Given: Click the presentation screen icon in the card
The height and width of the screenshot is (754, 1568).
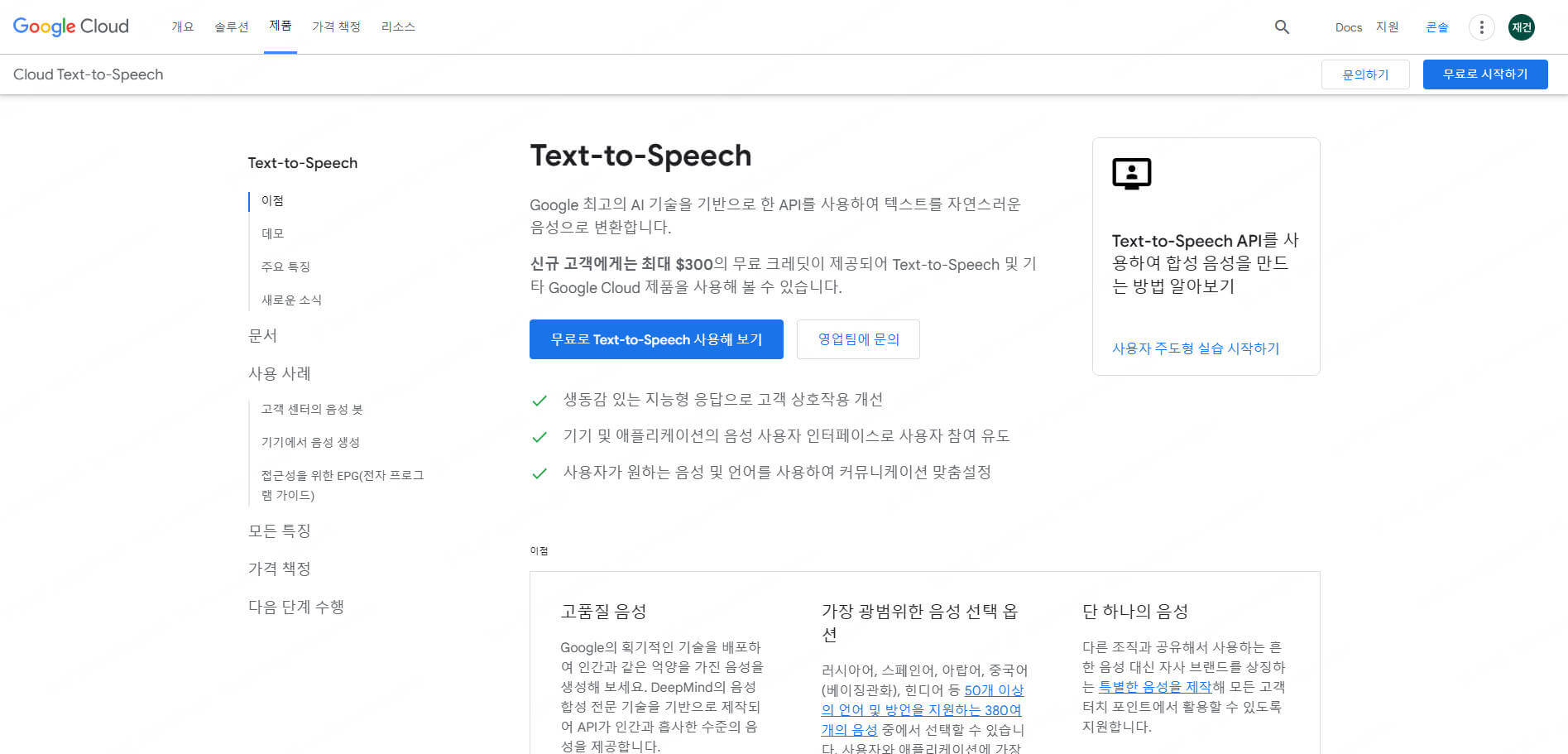Looking at the screenshot, I should tap(1131, 174).
